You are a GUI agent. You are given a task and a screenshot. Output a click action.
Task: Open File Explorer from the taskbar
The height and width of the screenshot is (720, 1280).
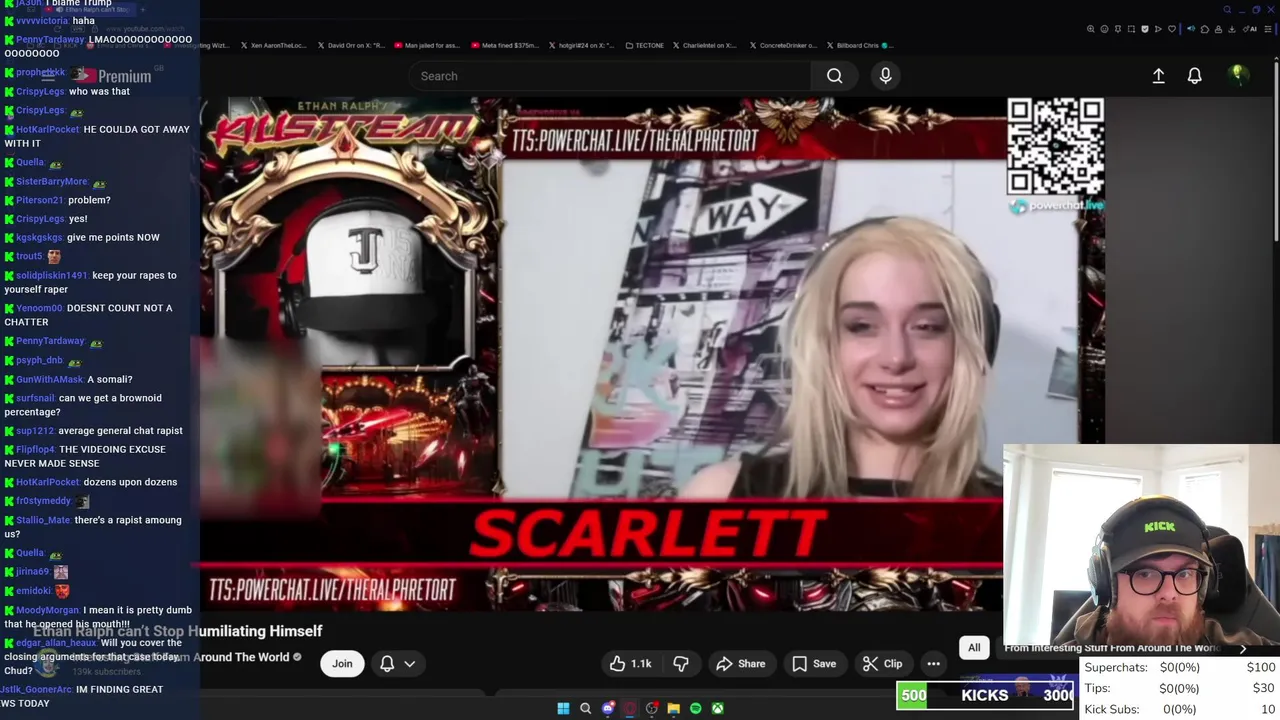click(673, 708)
